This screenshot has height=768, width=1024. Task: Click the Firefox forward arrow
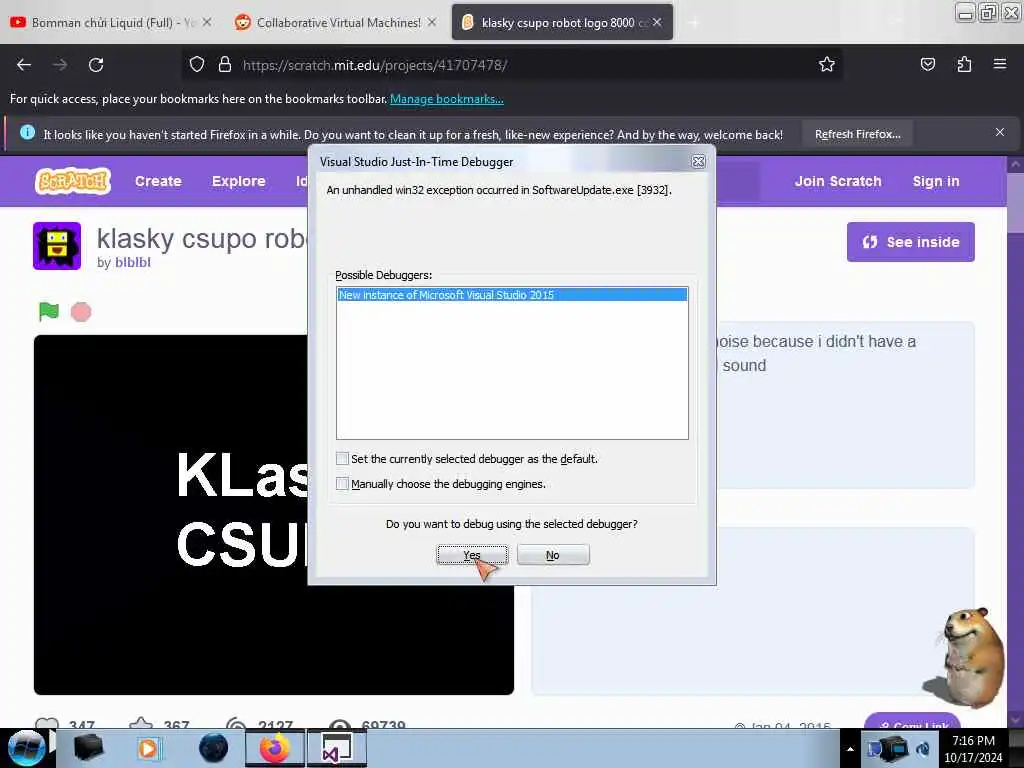[60, 65]
